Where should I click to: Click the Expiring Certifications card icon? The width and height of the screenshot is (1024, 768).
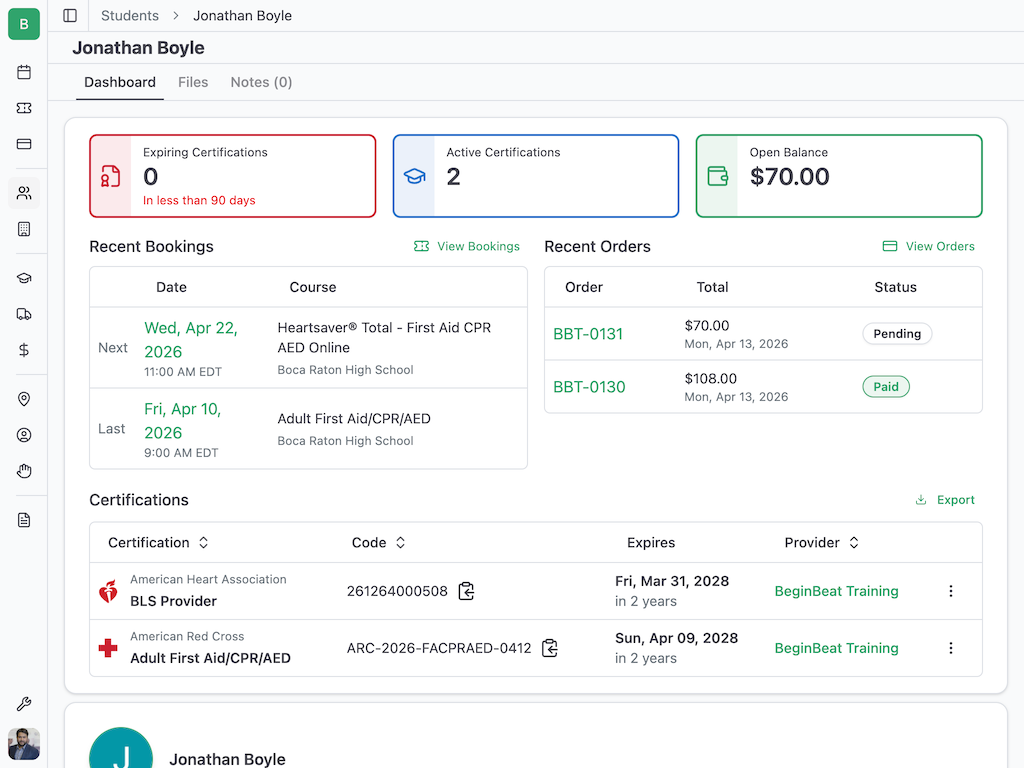coord(110,176)
